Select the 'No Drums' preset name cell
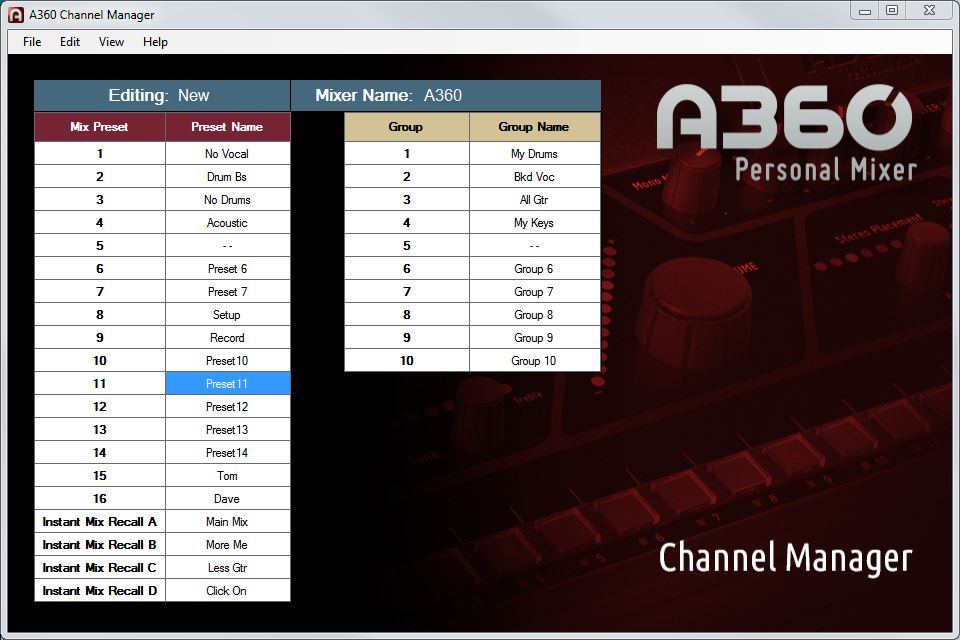 click(x=228, y=200)
